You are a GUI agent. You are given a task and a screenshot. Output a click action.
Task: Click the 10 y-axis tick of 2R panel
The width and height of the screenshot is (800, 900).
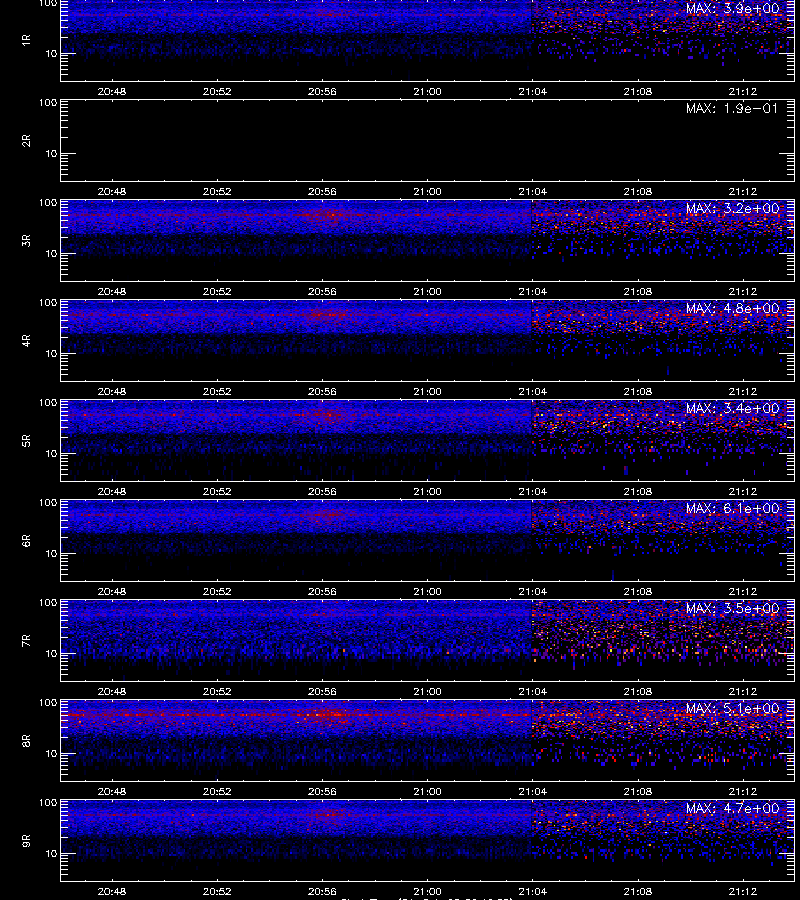(51, 153)
